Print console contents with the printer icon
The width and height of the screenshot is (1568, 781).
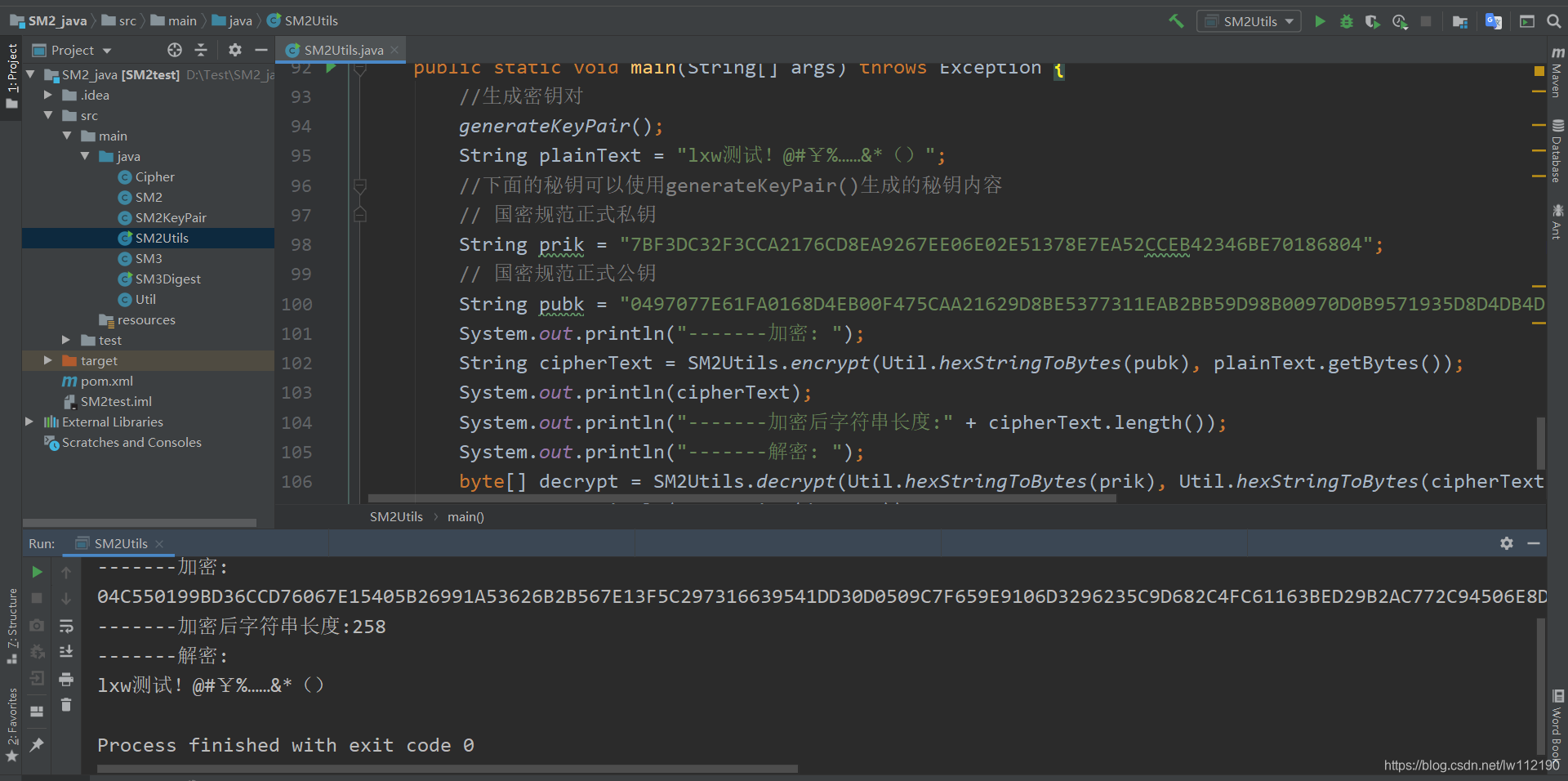pos(66,679)
